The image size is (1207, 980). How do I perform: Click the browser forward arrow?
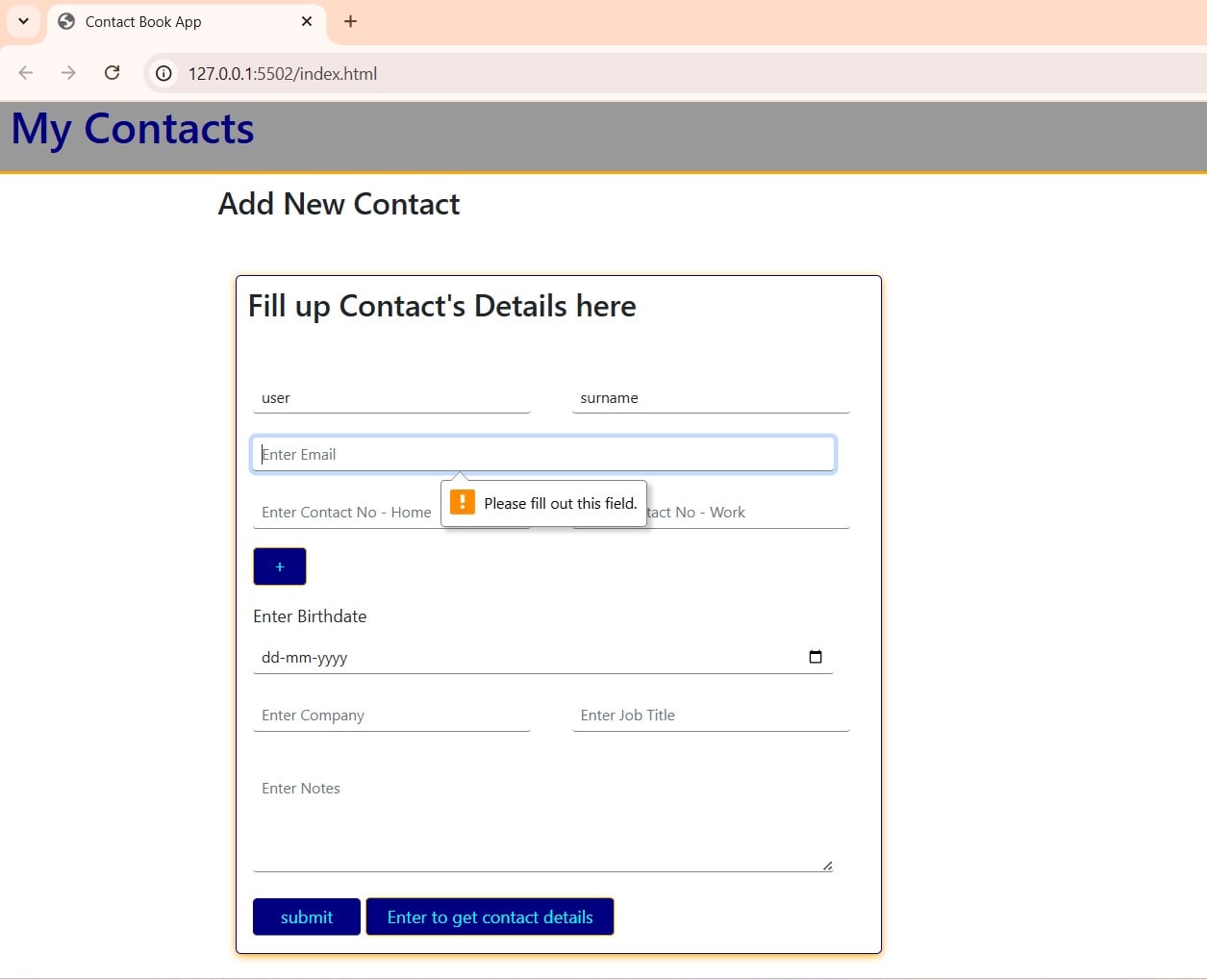coord(68,73)
